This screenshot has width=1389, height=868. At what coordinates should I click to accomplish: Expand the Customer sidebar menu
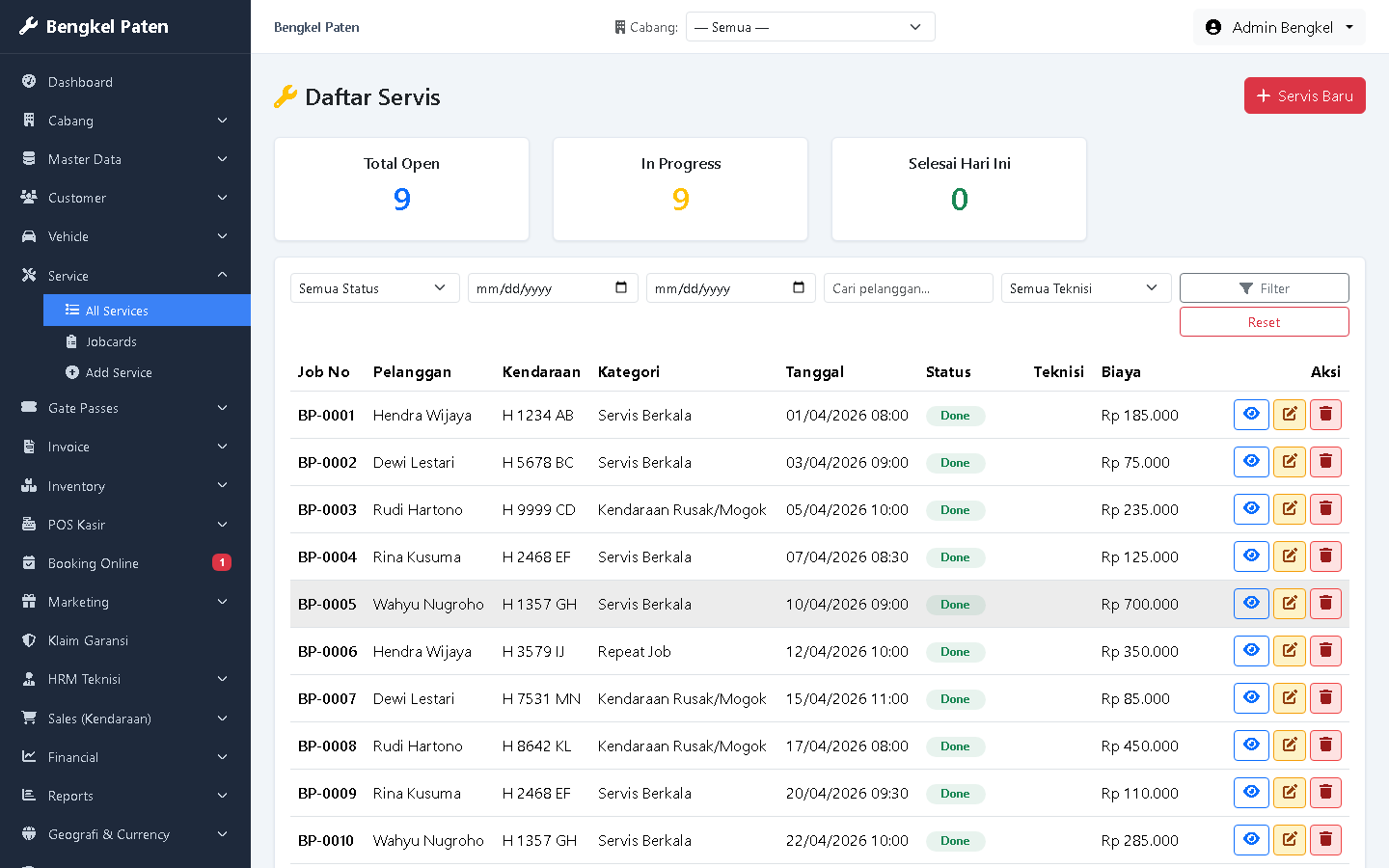point(125,198)
